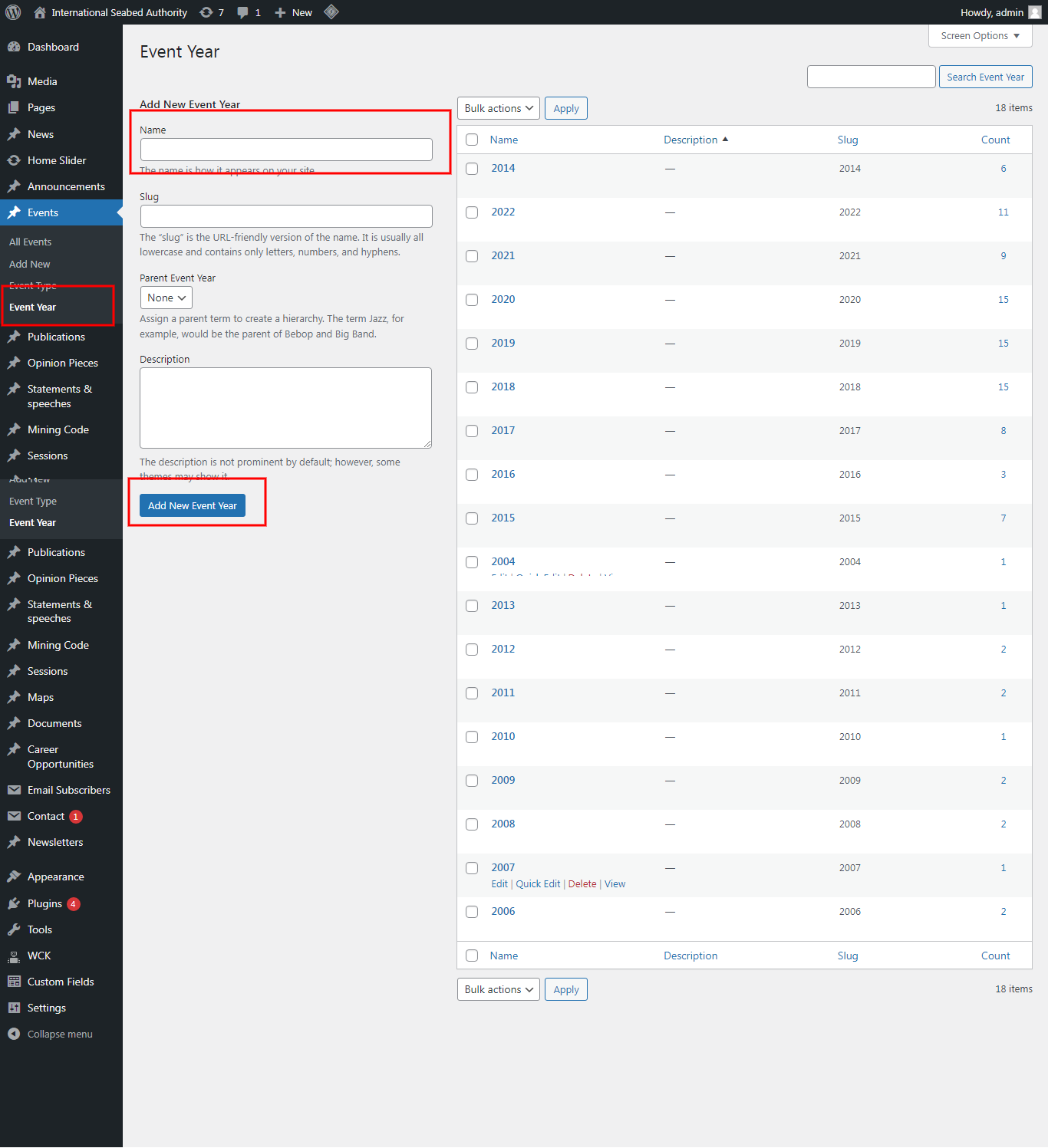Viewport: 1048px width, 1148px height.
Task: Sort by the Description column header arrow
Action: tap(725, 140)
